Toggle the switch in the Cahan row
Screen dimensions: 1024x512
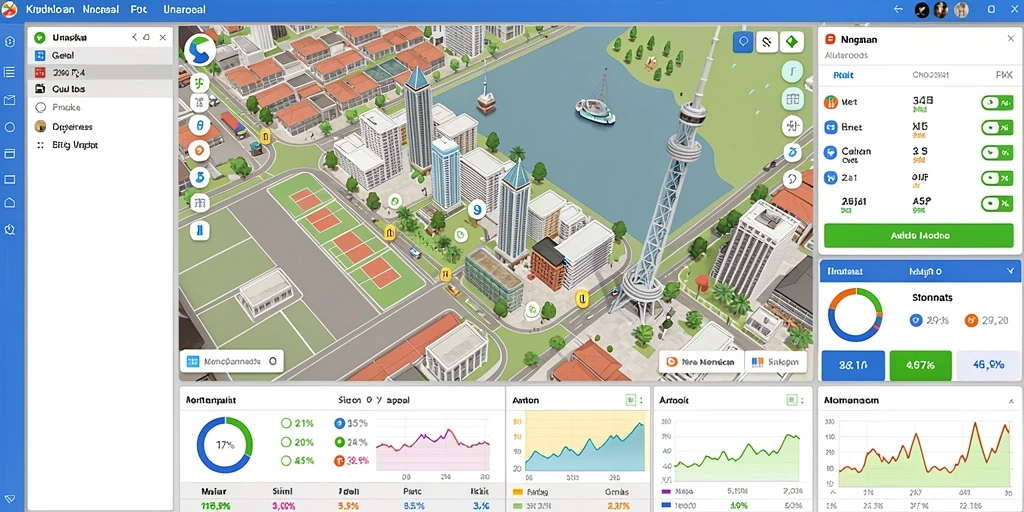[997, 153]
